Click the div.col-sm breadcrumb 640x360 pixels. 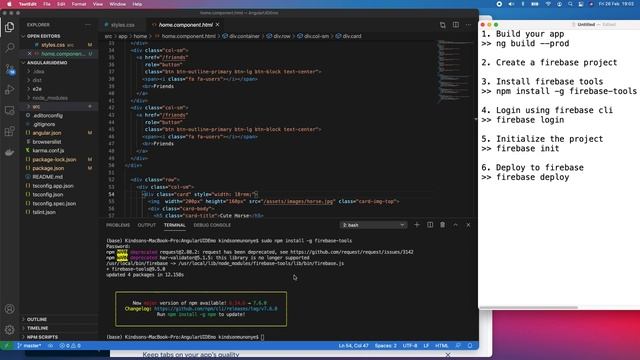(313, 36)
